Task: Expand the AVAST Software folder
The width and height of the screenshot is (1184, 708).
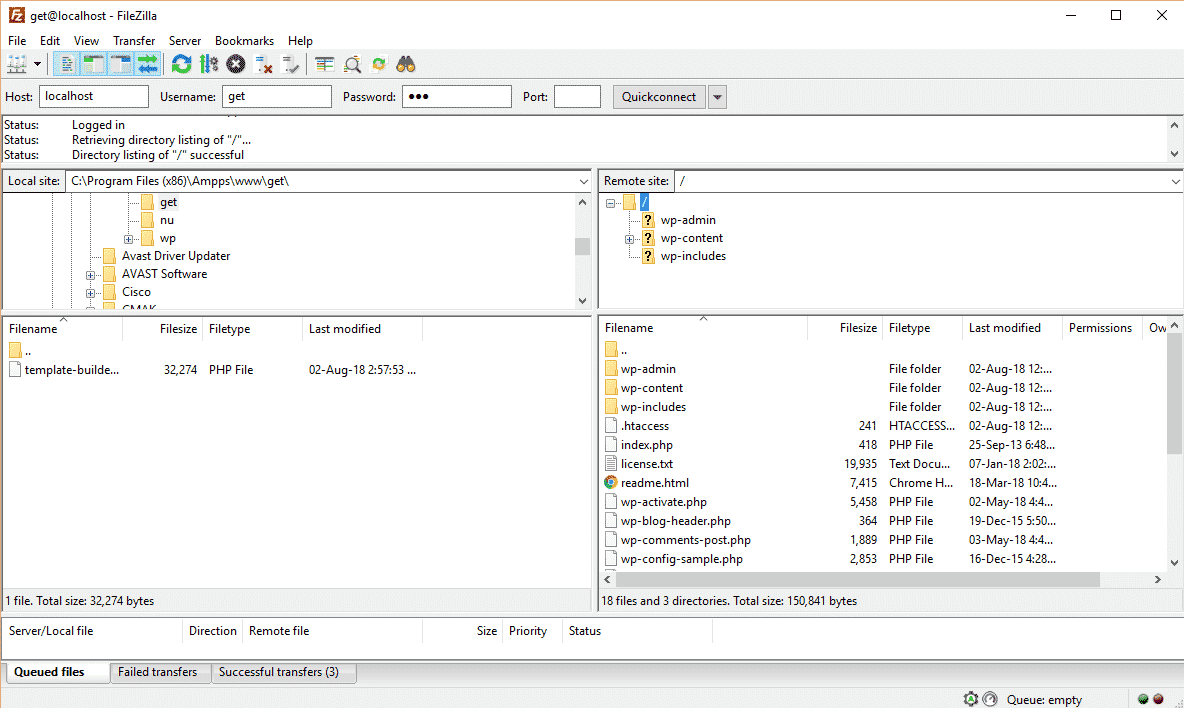Action: [x=91, y=276]
